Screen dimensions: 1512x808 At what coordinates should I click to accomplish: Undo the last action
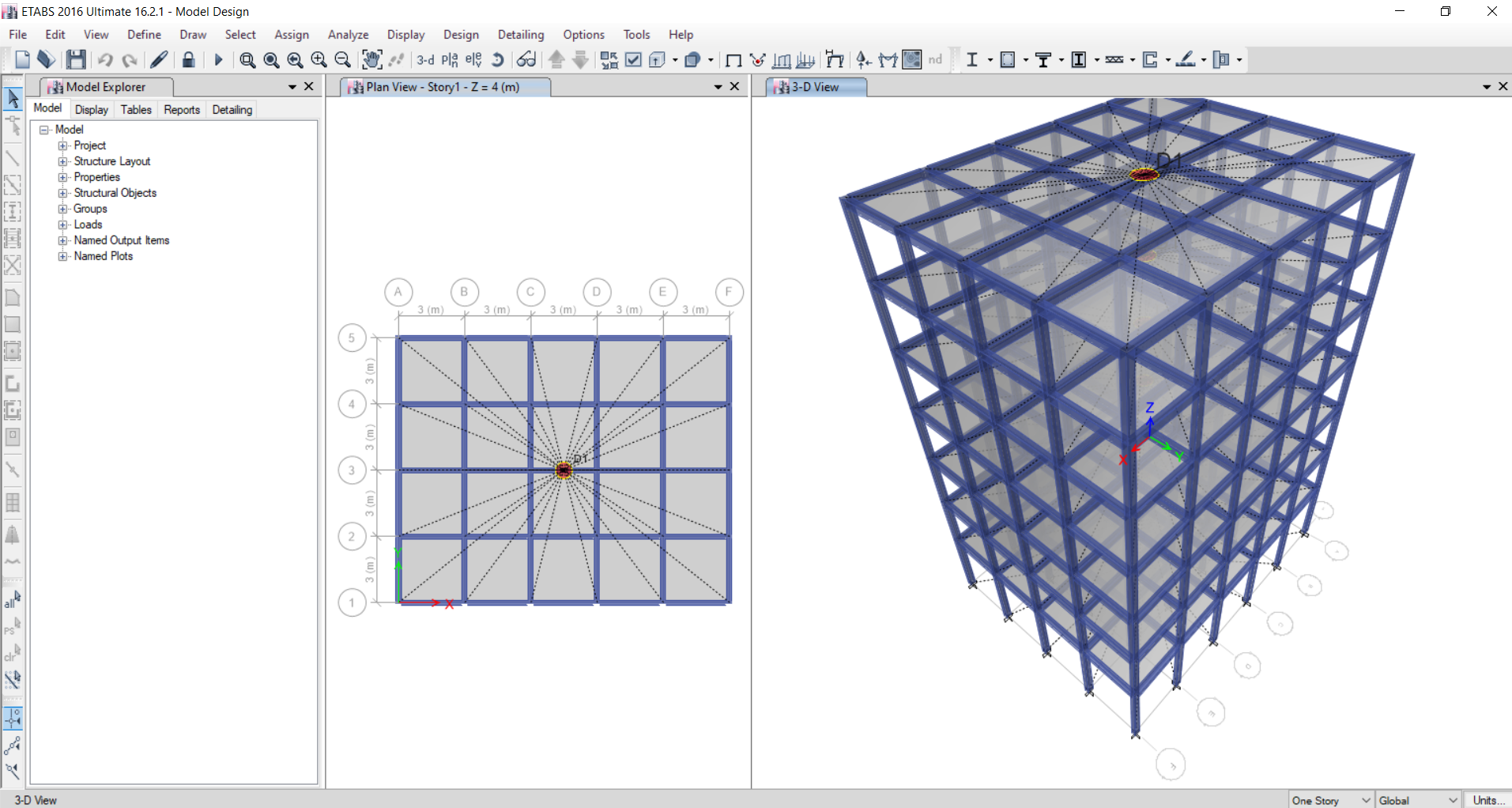click(105, 59)
